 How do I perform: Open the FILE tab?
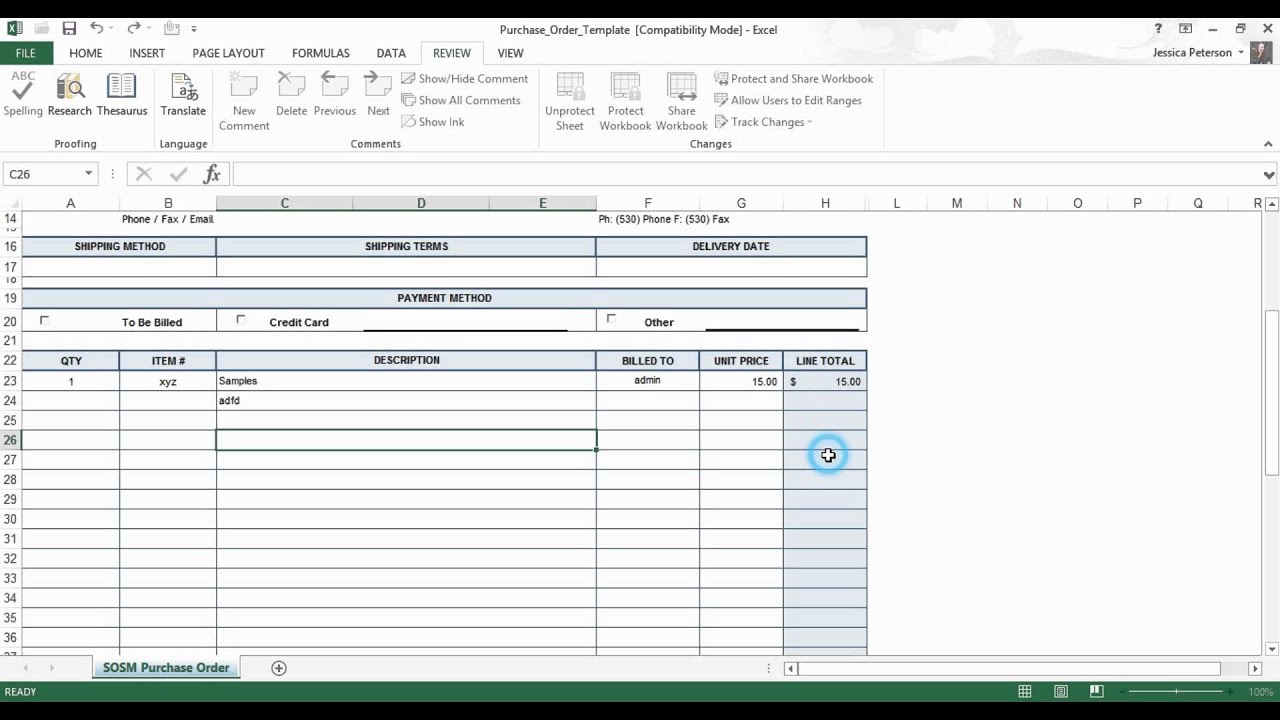tap(25, 53)
